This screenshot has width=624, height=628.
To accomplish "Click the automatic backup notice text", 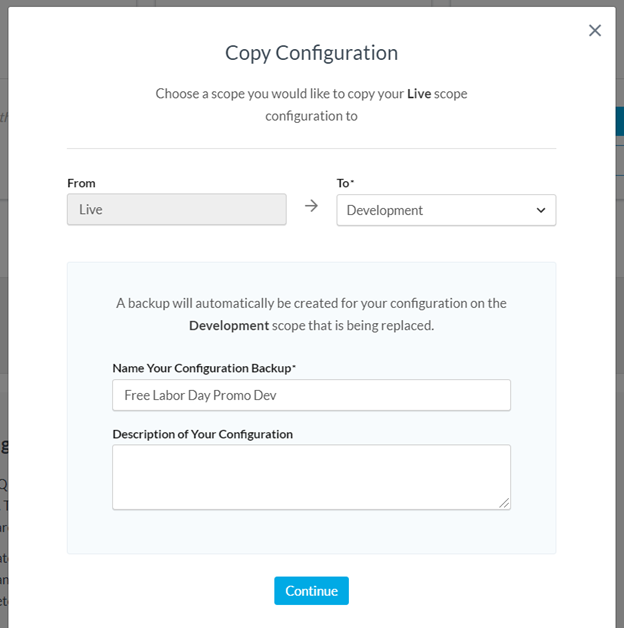I will (311, 303).
